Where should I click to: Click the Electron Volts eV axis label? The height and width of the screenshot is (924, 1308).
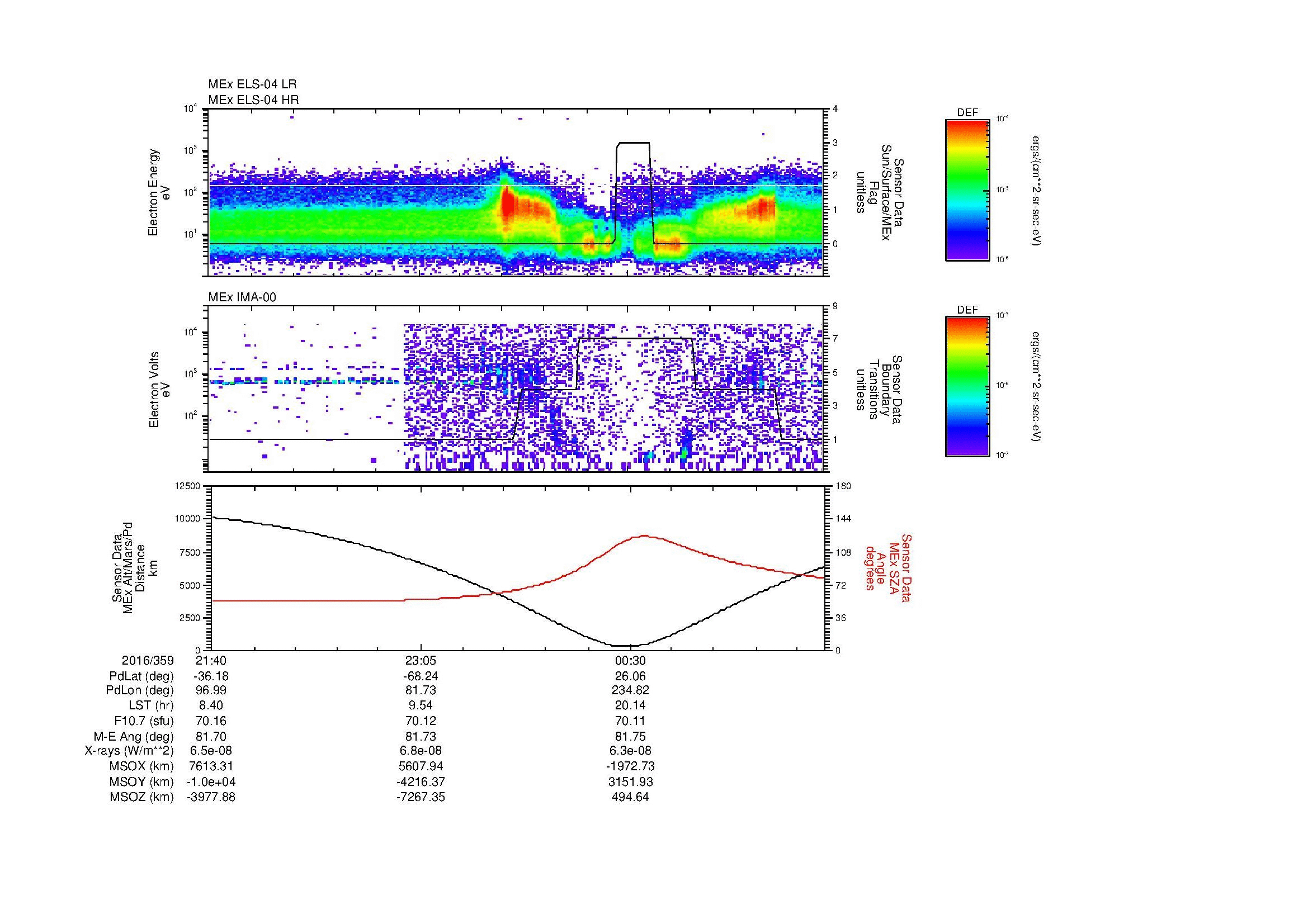pos(159,390)
